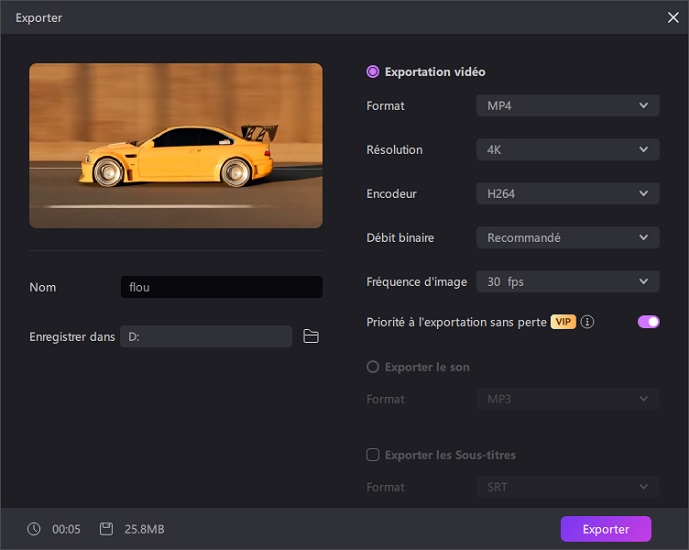Click the Nom field containing flou
The width and height of the screenshot is (689, 550).
(221, 287)
